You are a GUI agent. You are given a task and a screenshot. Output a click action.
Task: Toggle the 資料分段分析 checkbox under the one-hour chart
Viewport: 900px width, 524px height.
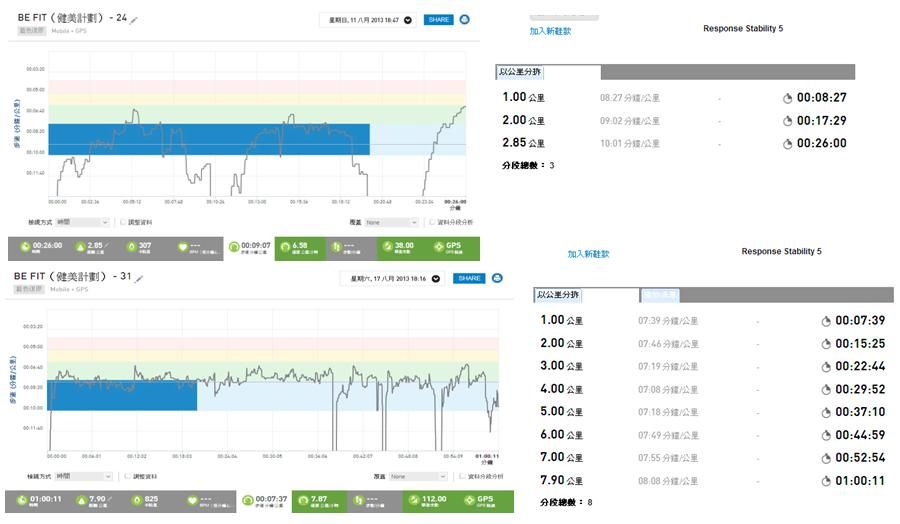click(x=462, y=476)
